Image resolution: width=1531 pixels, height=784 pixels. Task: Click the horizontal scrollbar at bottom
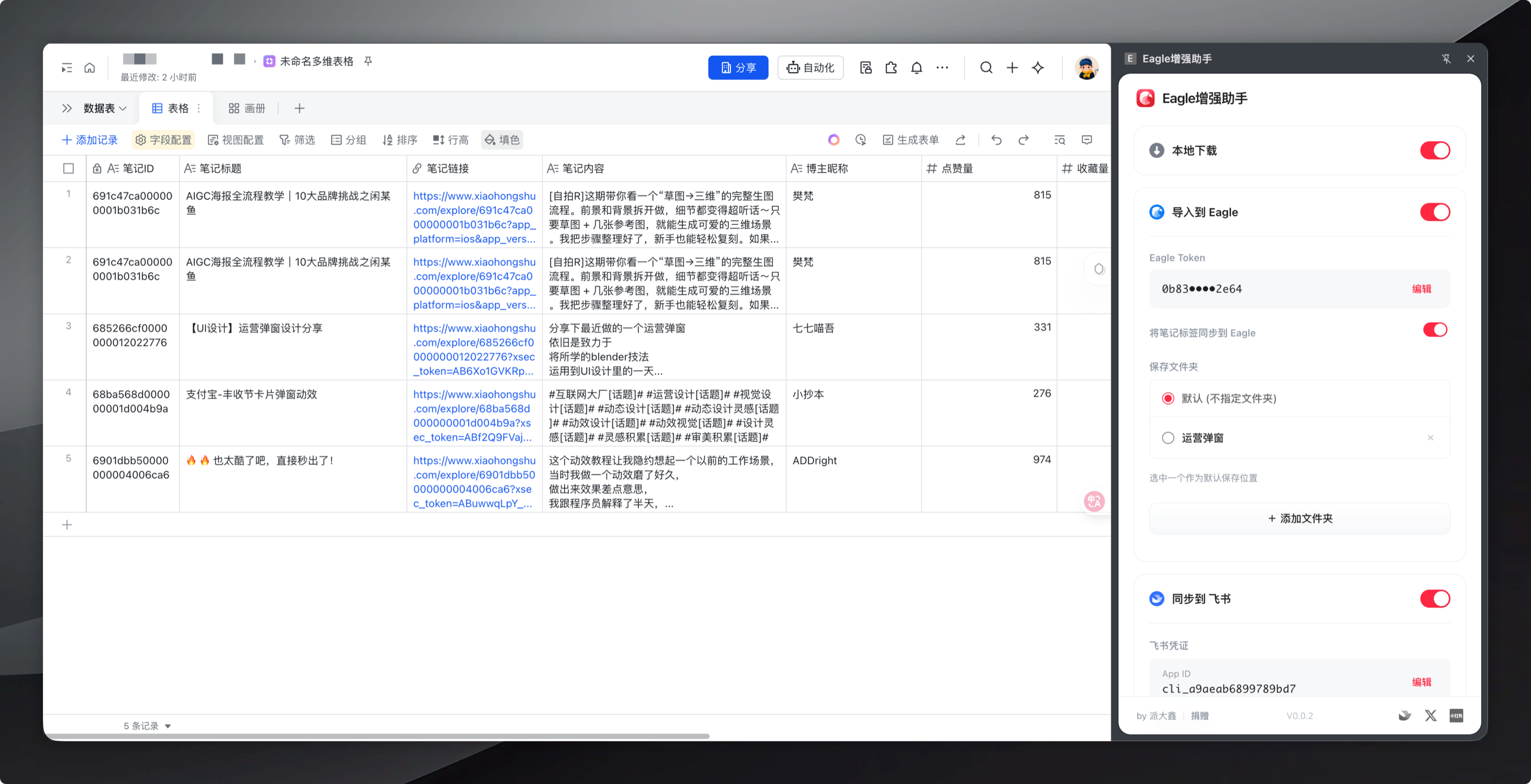pos(380,736)
